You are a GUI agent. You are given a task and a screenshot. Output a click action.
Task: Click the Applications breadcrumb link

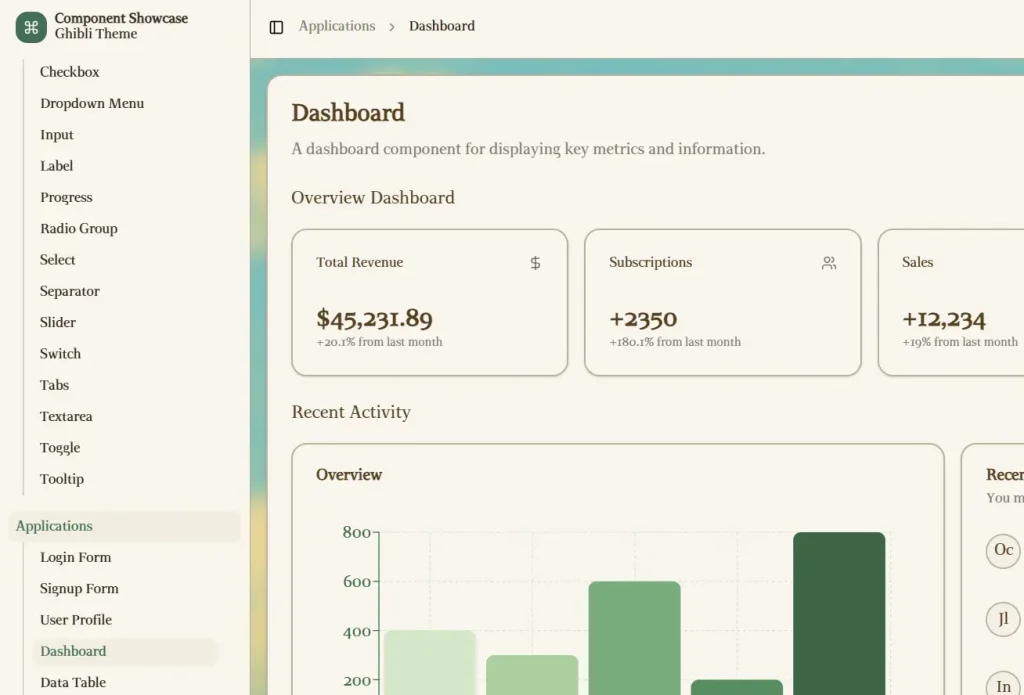(x=337, y=26)
